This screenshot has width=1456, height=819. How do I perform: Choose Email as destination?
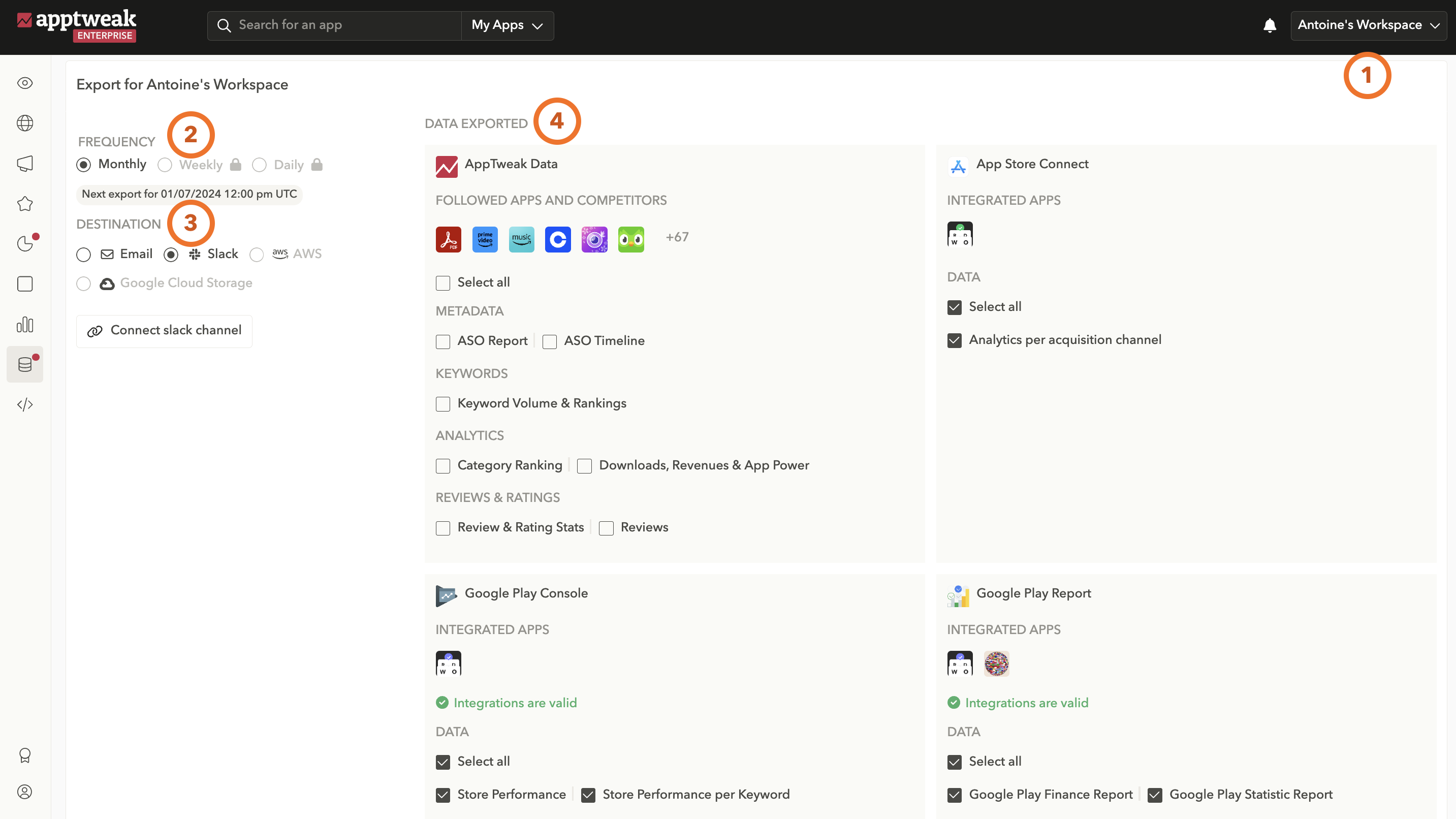84,255
